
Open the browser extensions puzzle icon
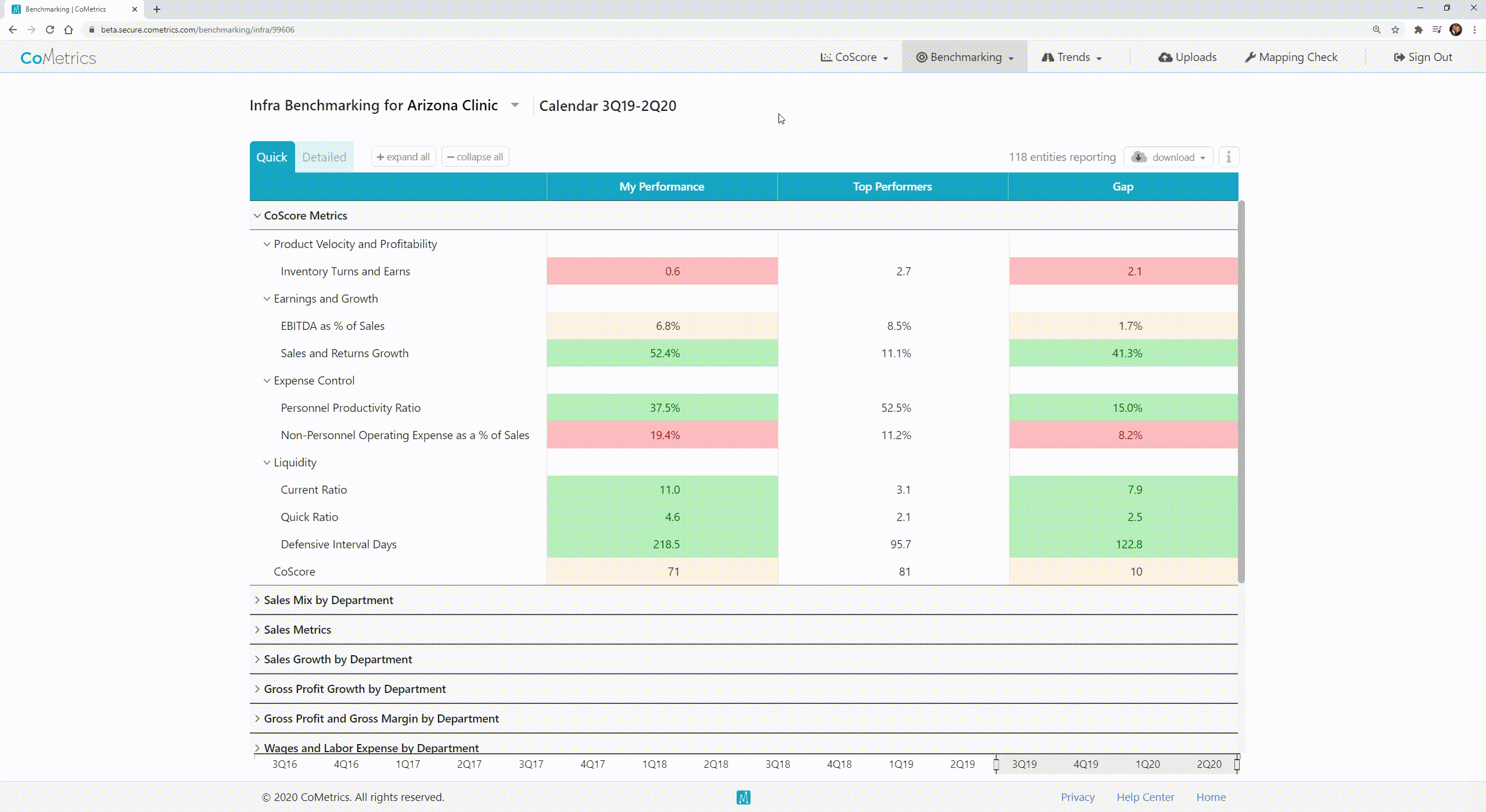(x=1419, y=29)
